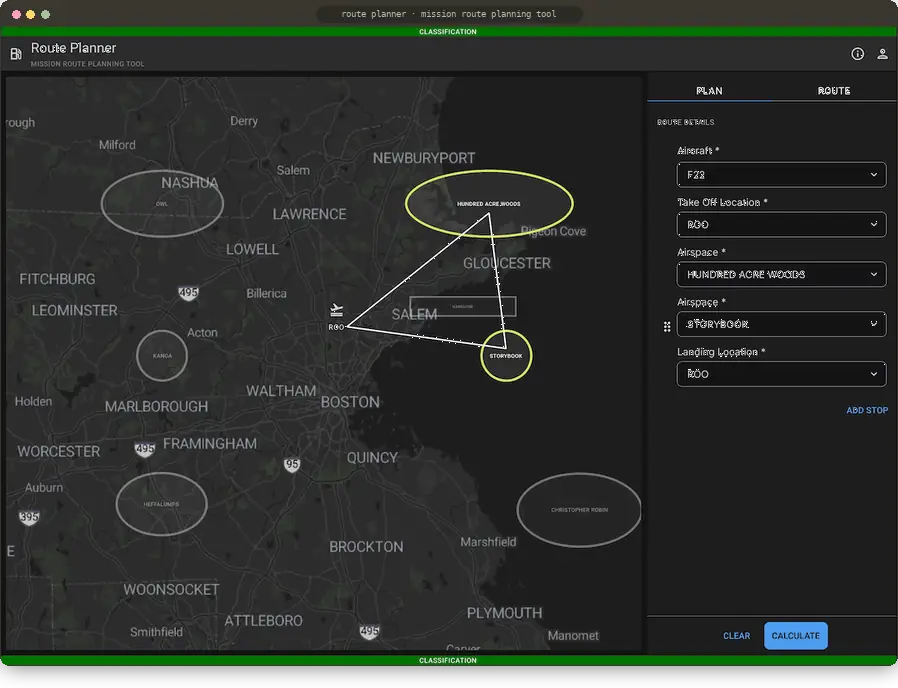Click the LOWELL map label
Screen dimensions: 898x688
[x=252, y=249]
